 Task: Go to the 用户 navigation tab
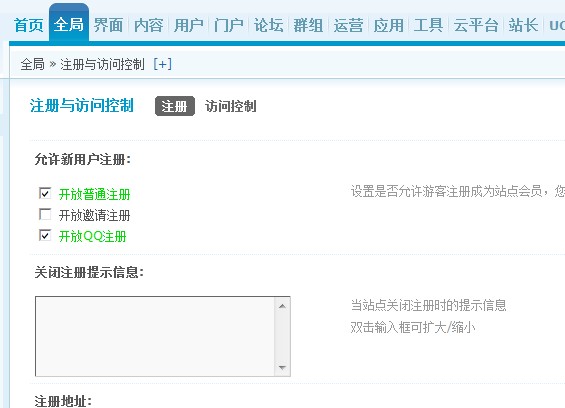(x=188, y=25)
